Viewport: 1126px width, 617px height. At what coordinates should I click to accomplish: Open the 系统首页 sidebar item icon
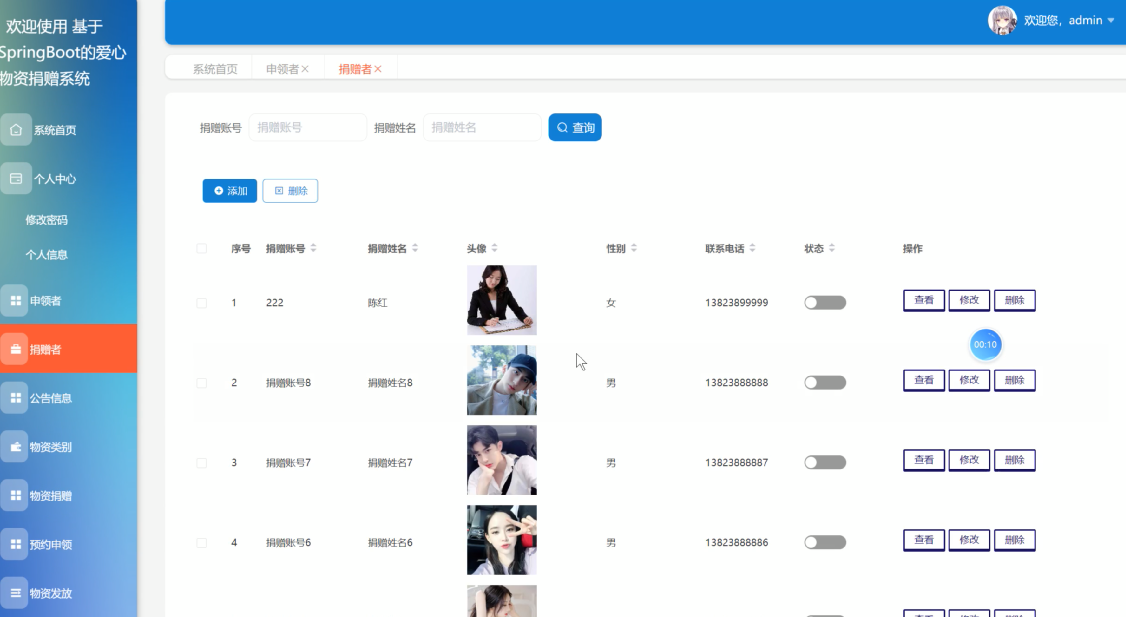pos(15,129)
